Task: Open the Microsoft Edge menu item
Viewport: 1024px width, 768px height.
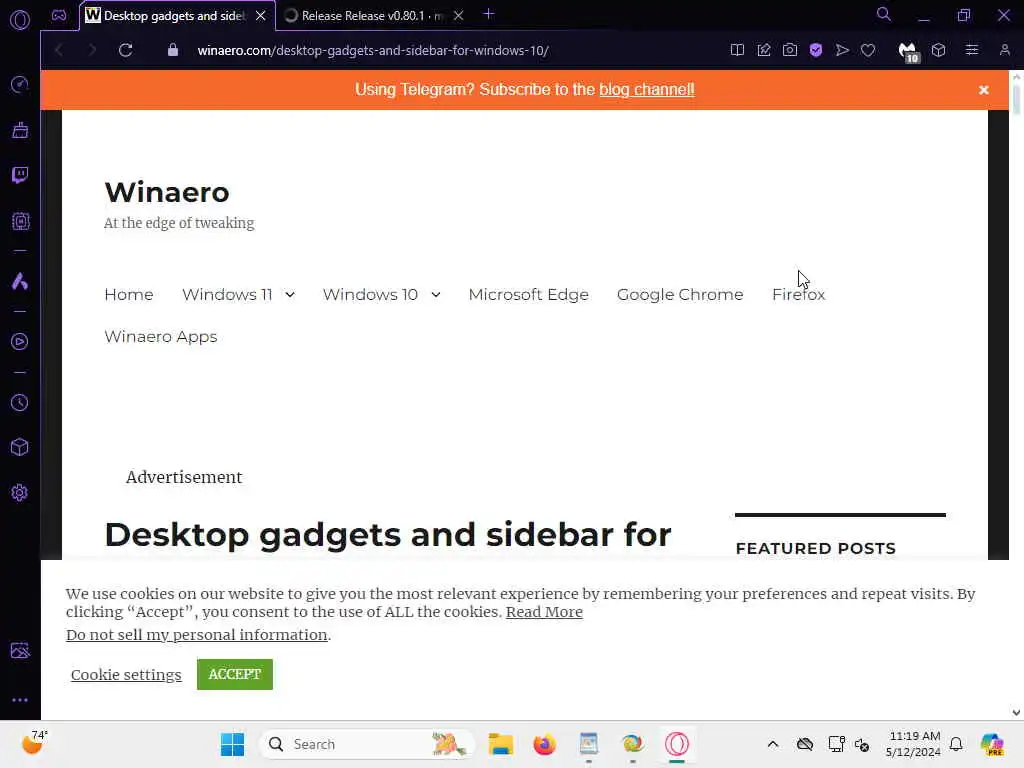Action: (x=528, y=295)
